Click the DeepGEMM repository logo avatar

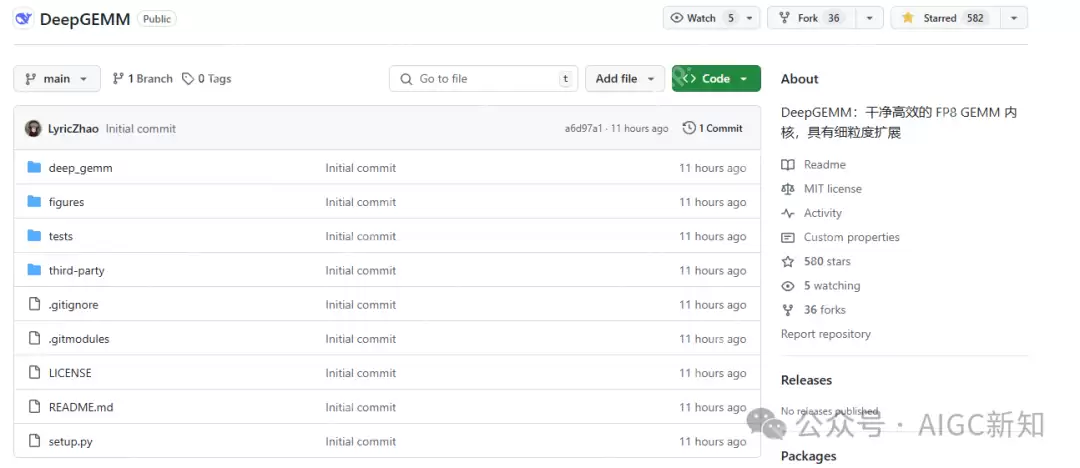(x=23, y=18)
